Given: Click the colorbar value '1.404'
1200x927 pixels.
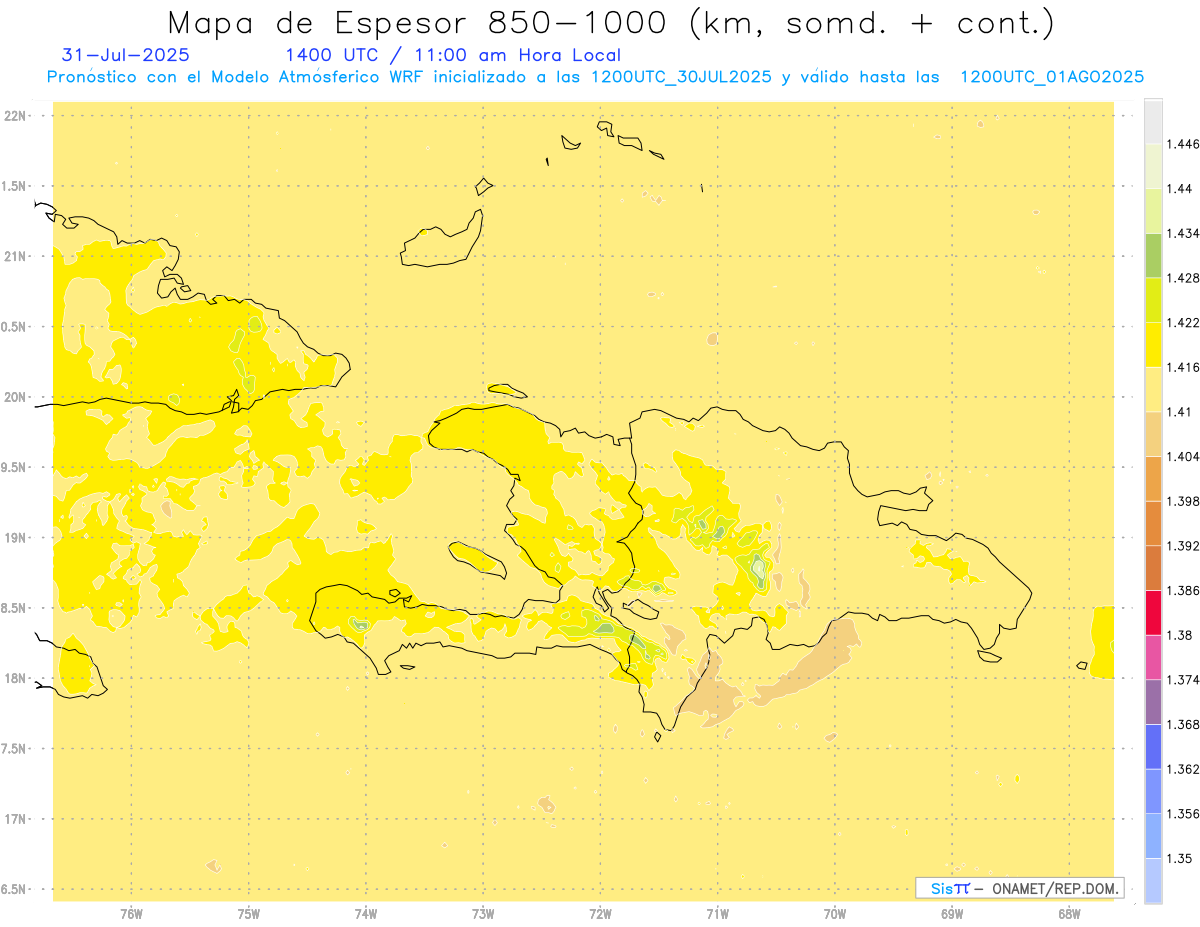Looking at the screenshot, I should coord(1184,456).
